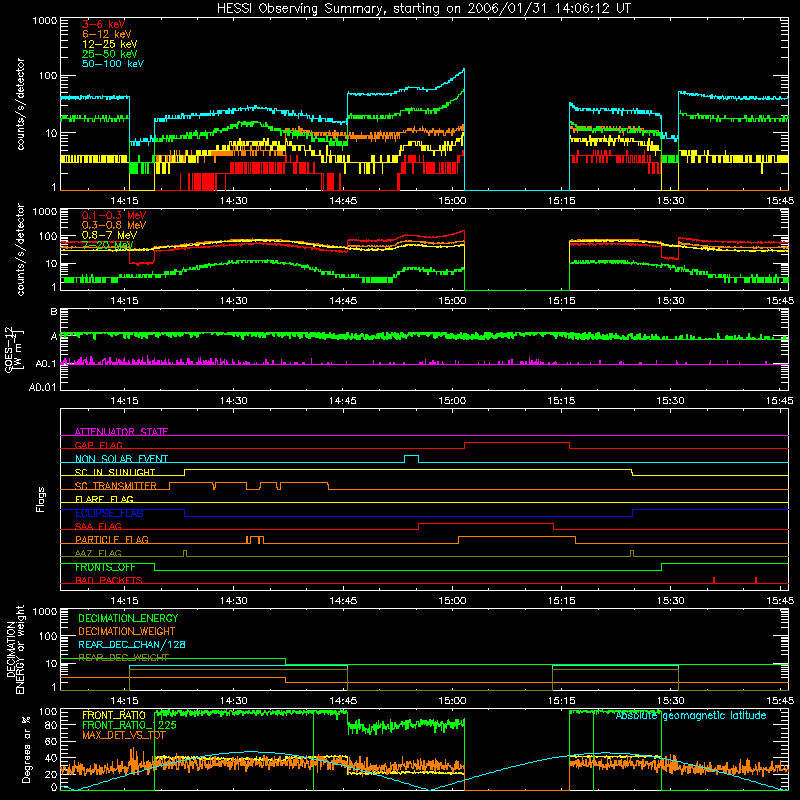The width and height of the screenshot is (800, 800).
Task: Select the DECIMATION_WEIGHT legend label
Action: point(127,631)
